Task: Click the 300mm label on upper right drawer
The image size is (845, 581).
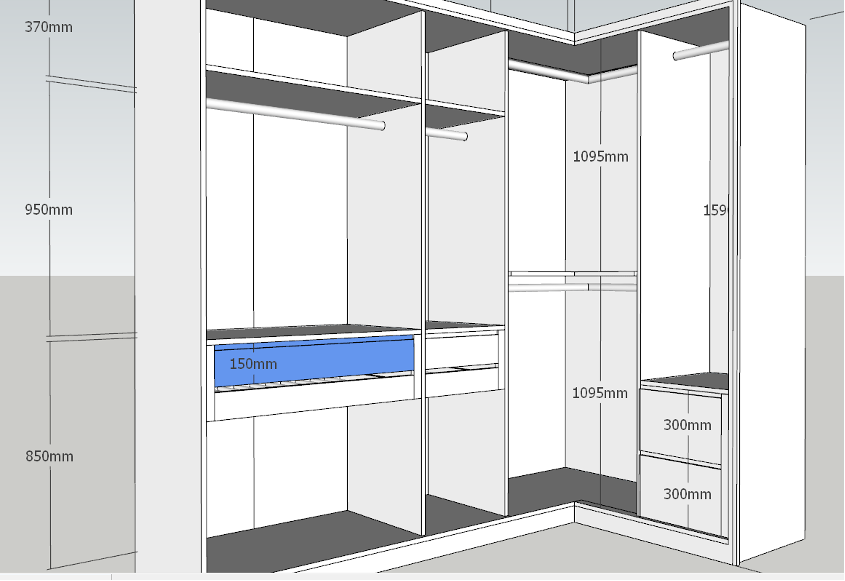Action: (687, 425)
